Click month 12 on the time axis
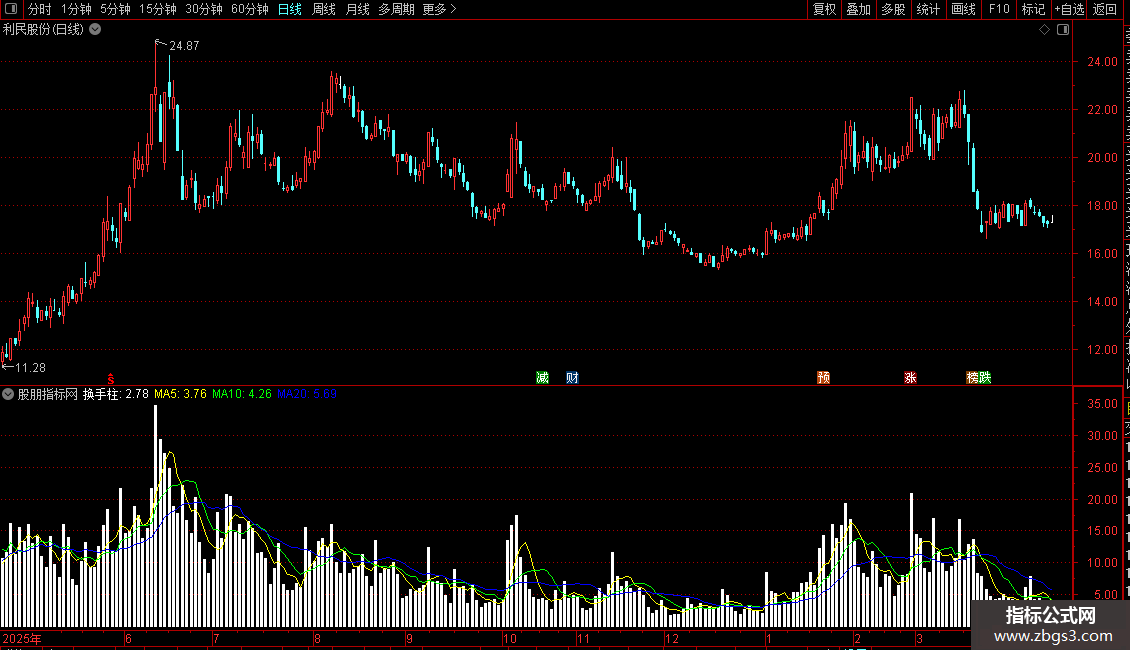The width and height of the screenshot is (1130, 650). [672, 638]
